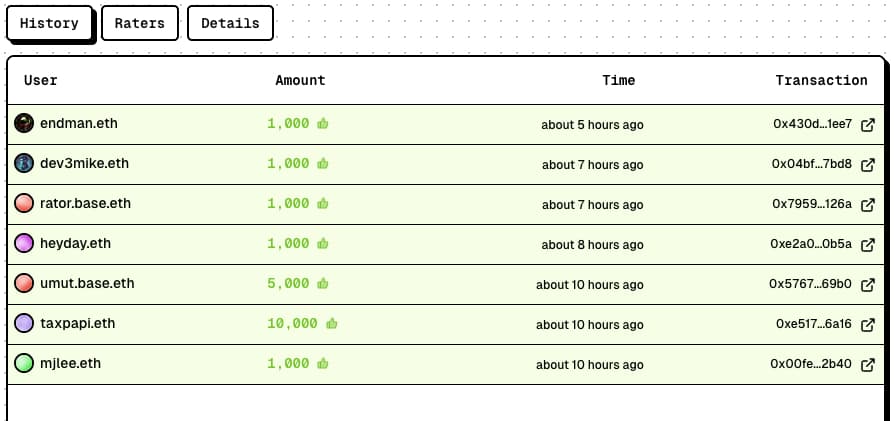Open external link for endman.eth transaction

[x=868, y=125]
